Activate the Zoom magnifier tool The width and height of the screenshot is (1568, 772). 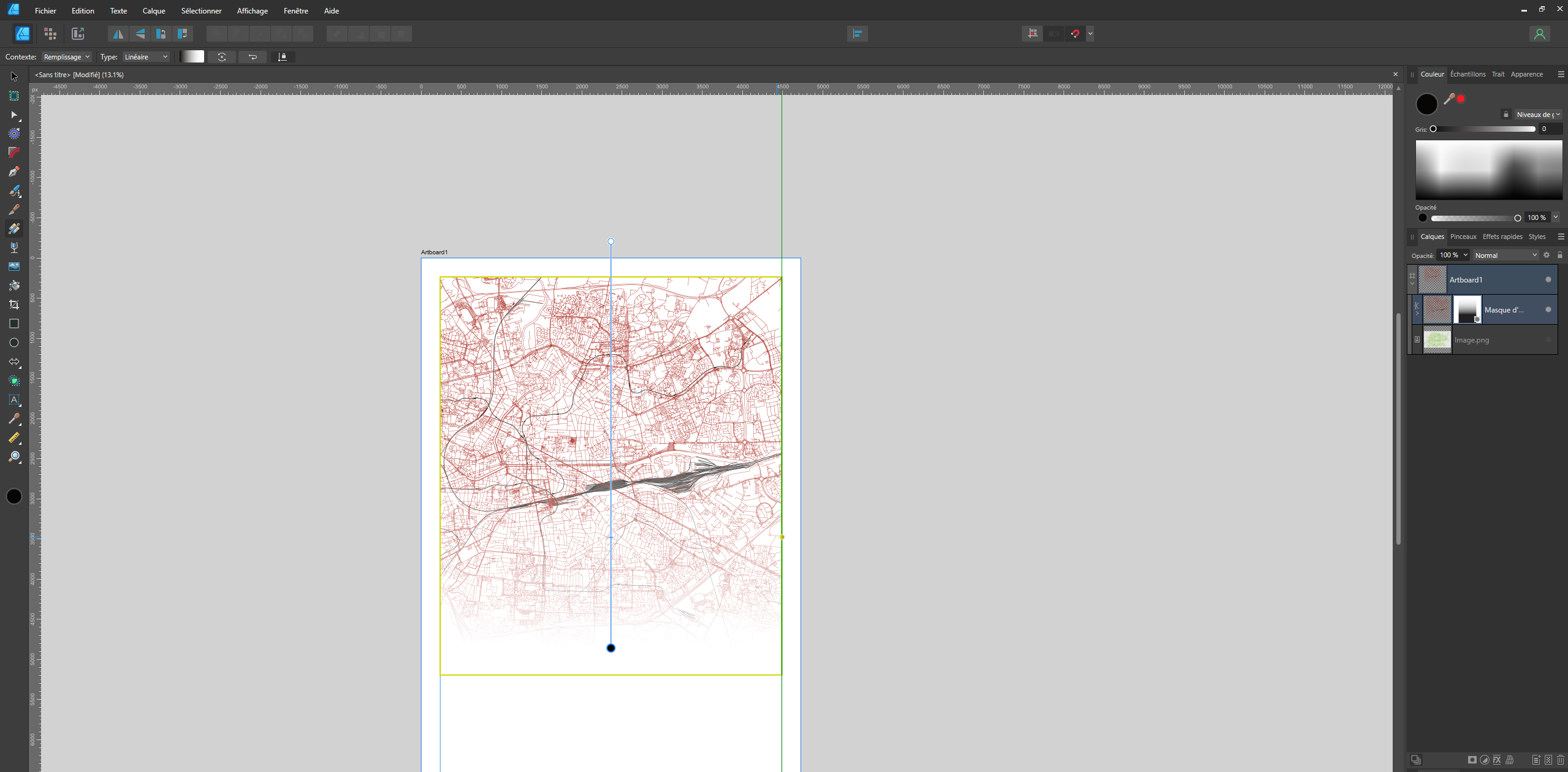pyautogui.click(x=13, y=456)
